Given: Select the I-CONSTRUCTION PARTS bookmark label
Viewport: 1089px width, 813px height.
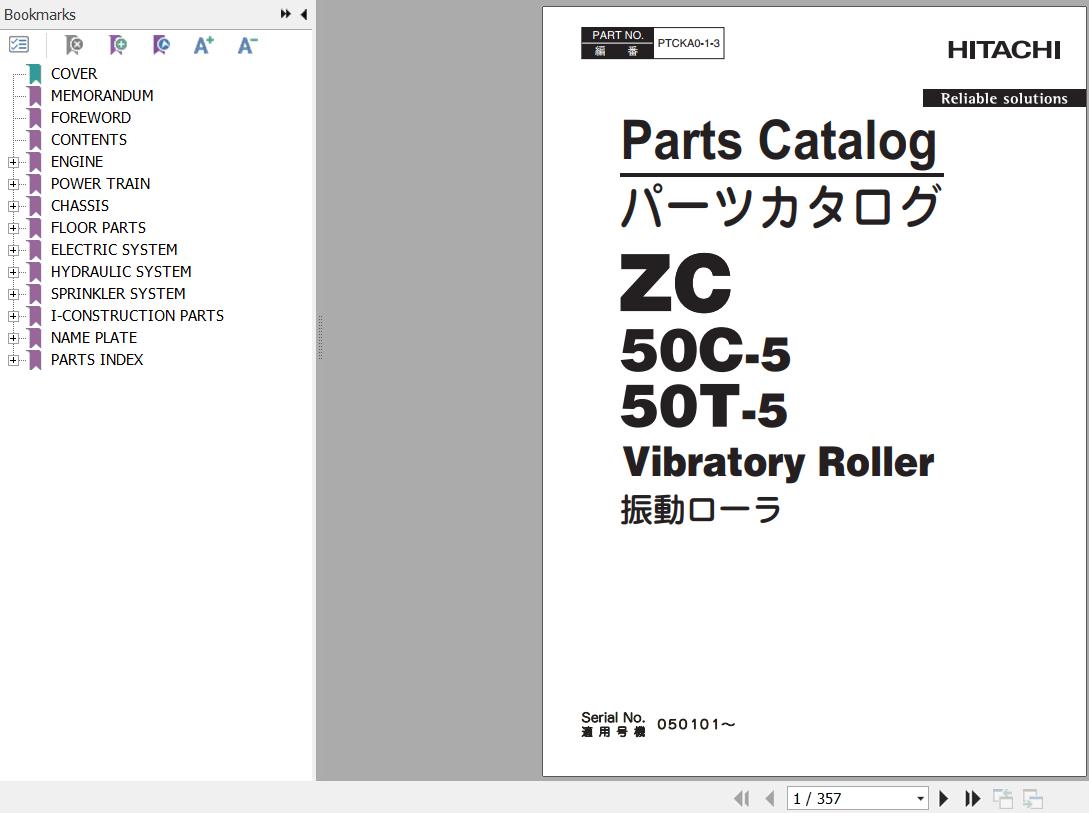Looking at the screenshot, I should (x=137, y=316).
